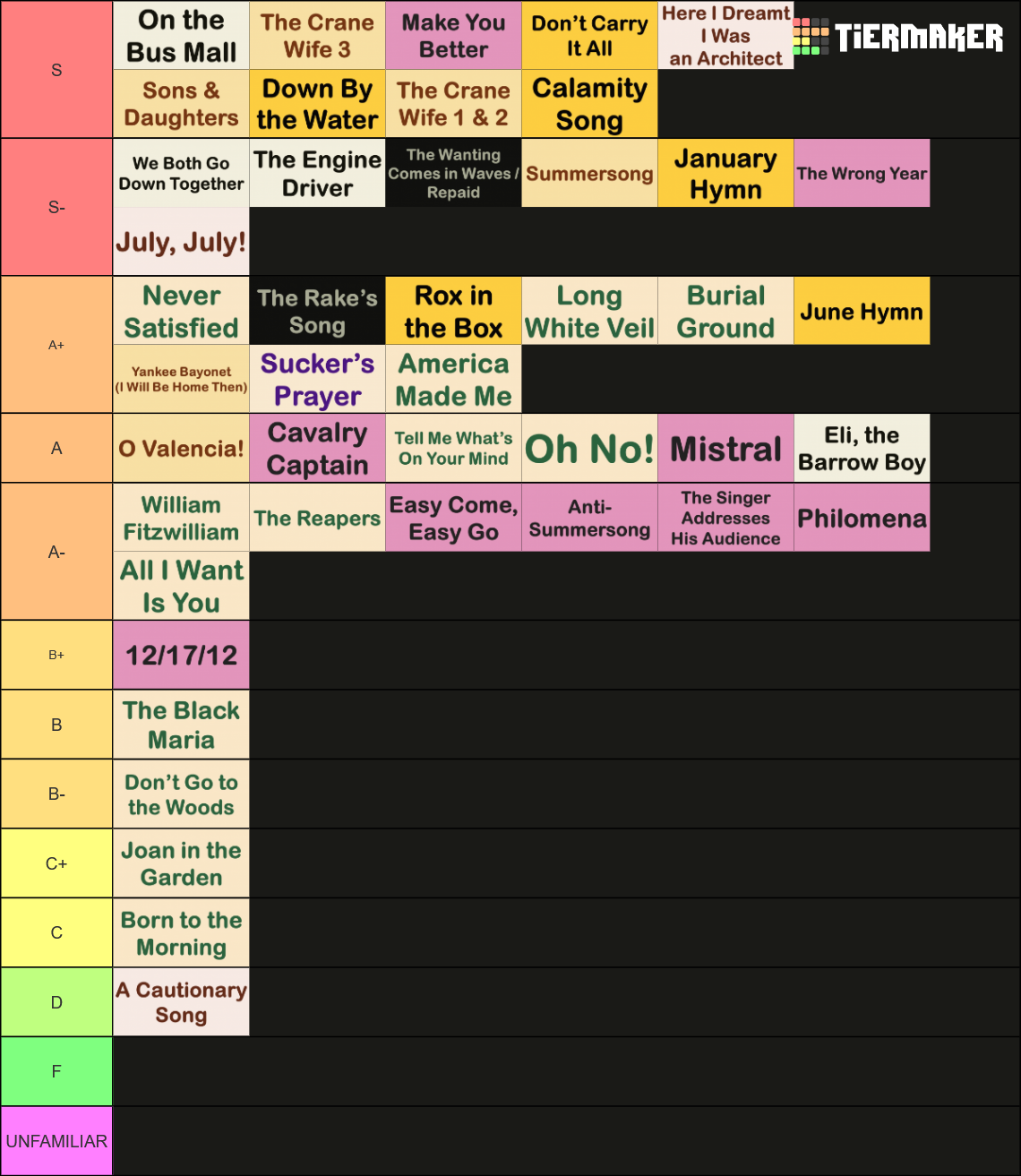
Task: Select 'The Wanting Comes in Waves / Repaid' tile
Action: [x=454, y=174]
